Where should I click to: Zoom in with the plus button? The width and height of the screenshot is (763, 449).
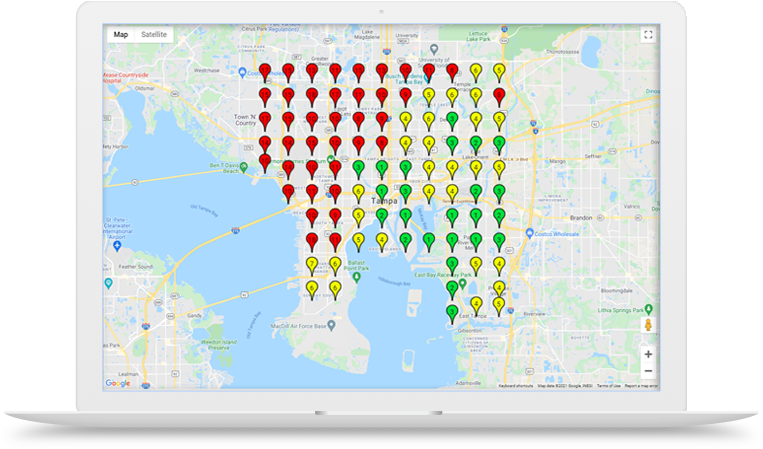648,354
